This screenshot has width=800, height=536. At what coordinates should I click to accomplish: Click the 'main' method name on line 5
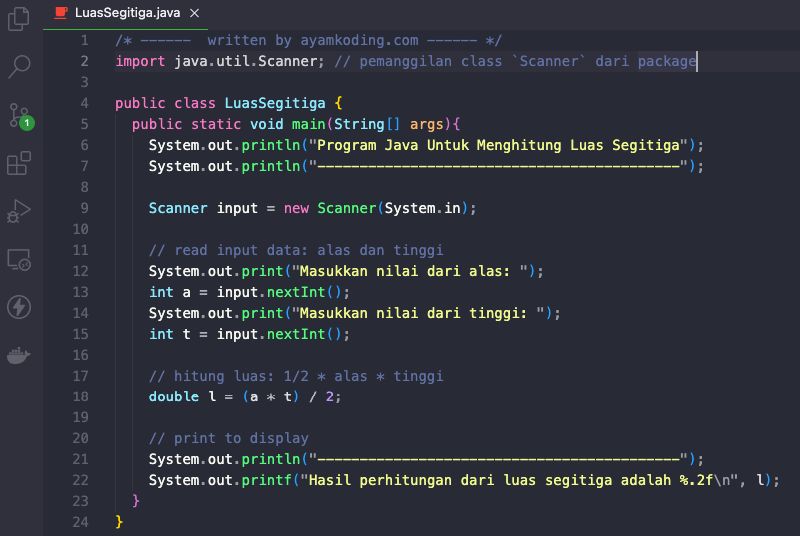point(308,124)
